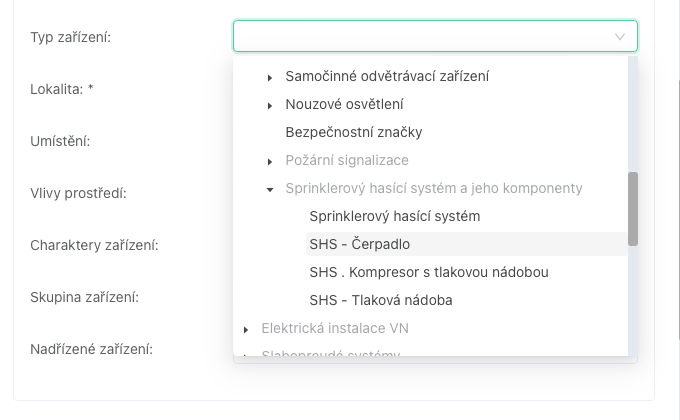Collapse Sprinklerový hasící systém a jeho komponenty arrow
680x420 pixels.
tap(270, 189)
